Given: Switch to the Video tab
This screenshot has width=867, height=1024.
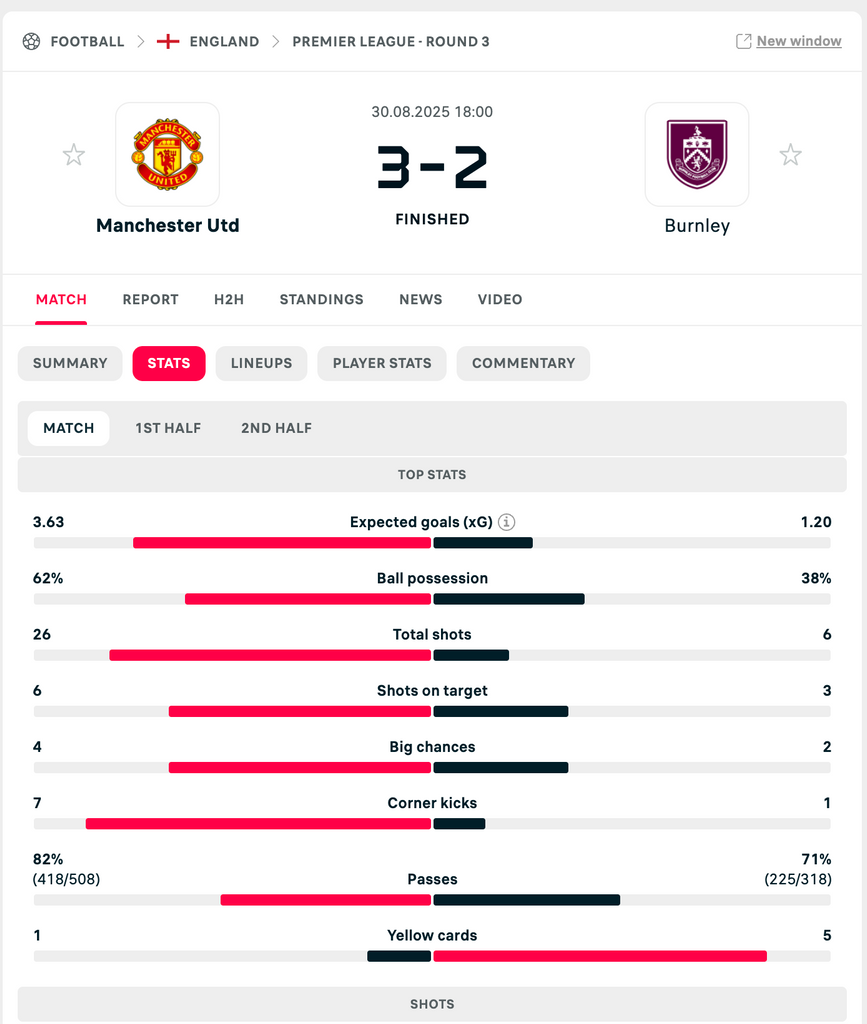Looking at the screenshot, I should (x=500, y=300).
